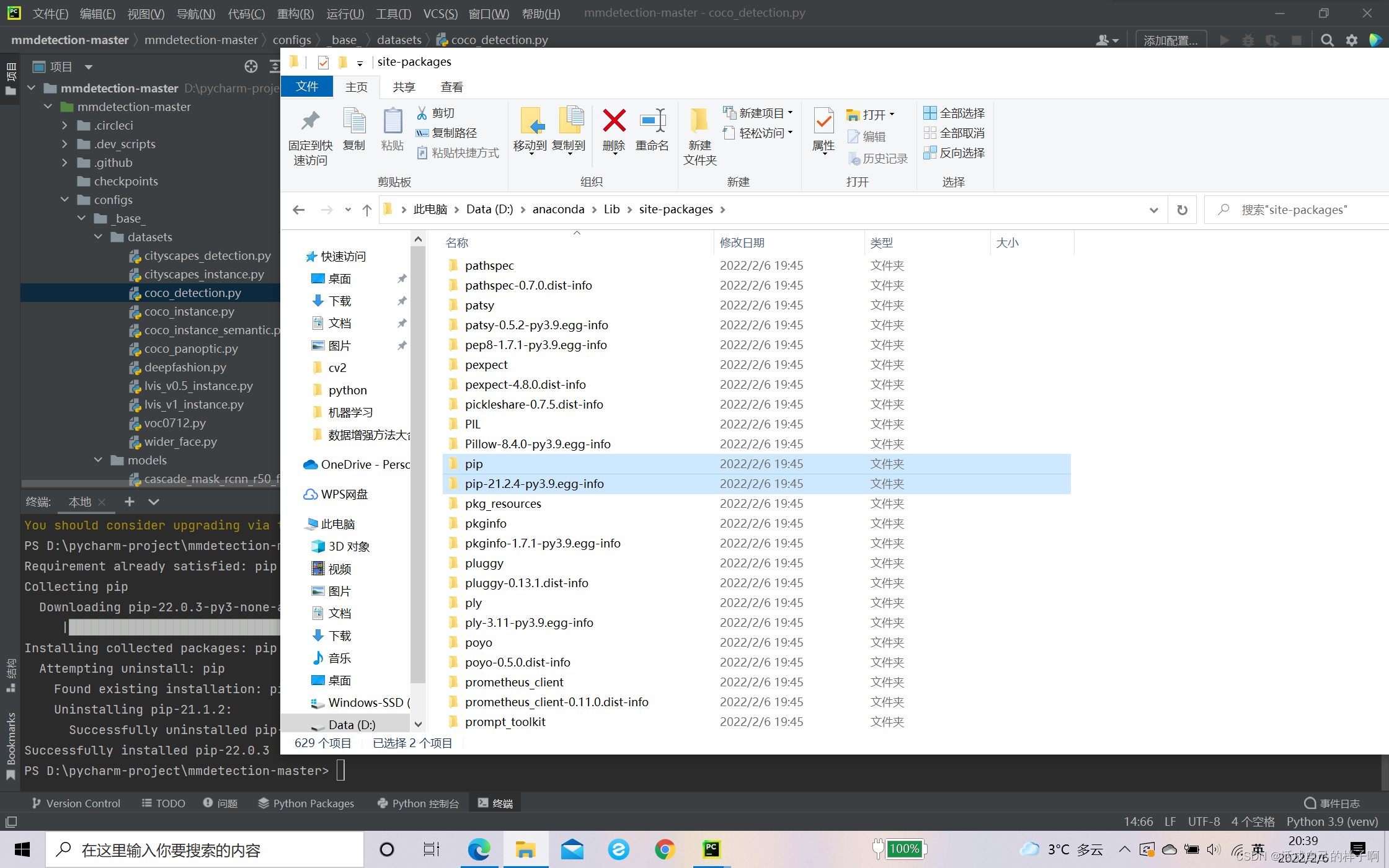Open the VCS(S) menu
This screenshot has height=868, width=1389.
(440, 14)
